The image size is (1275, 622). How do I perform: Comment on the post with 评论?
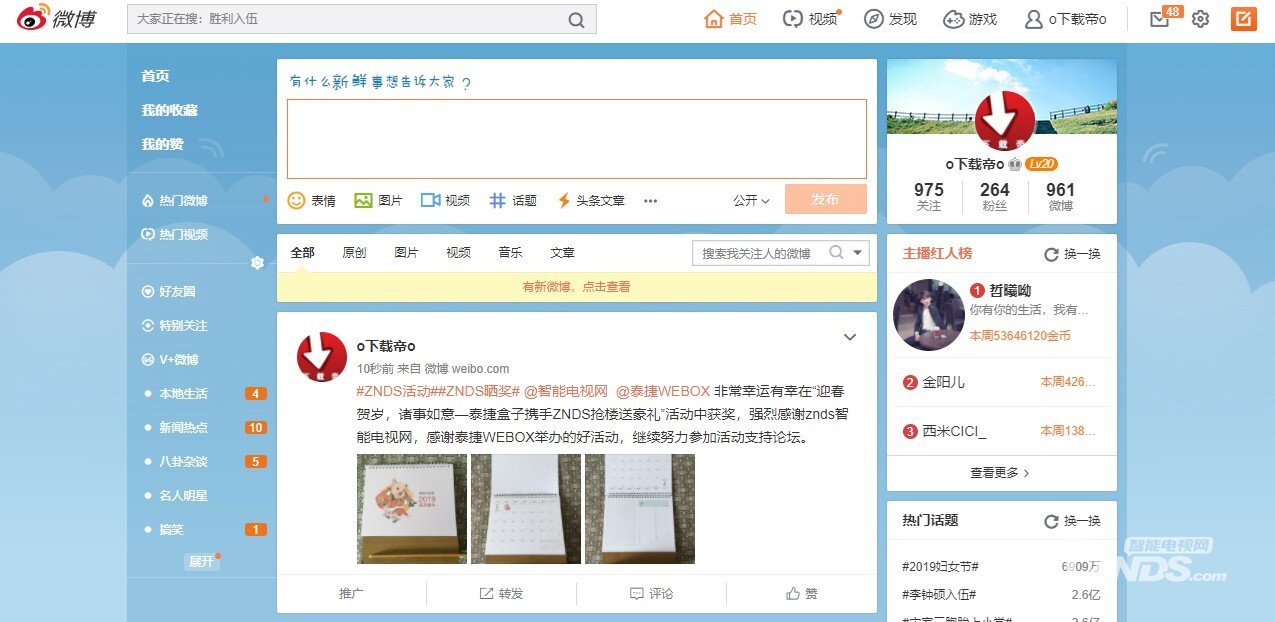point(651,593)
